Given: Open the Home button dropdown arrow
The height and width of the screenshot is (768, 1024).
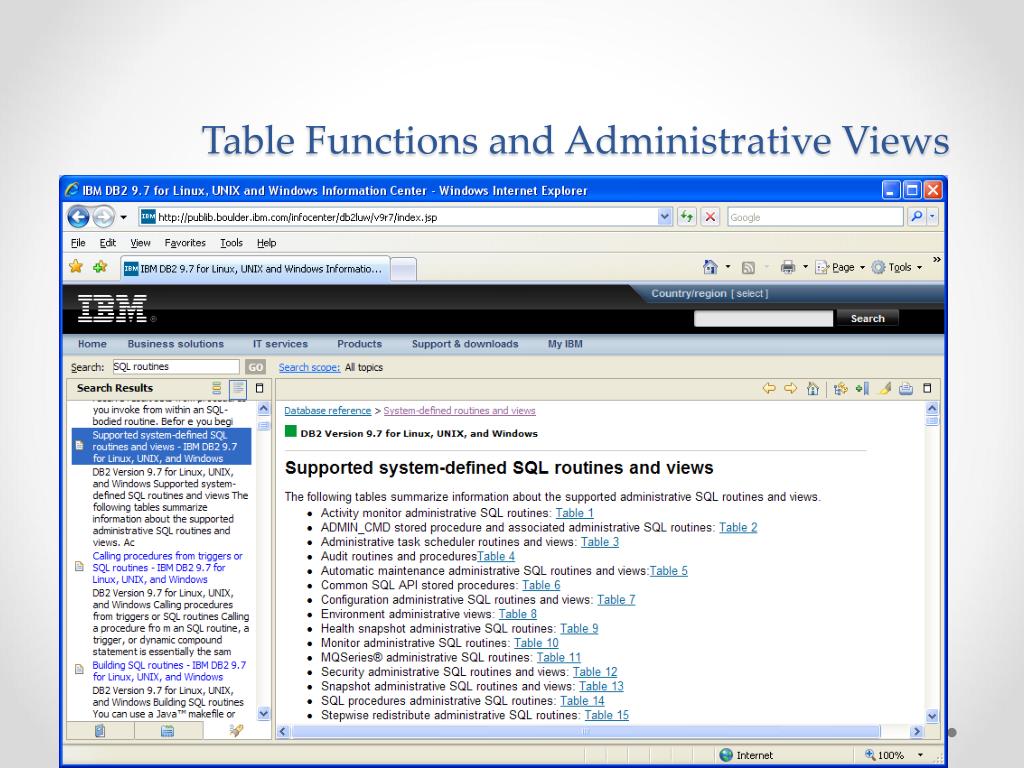Looking at the screenshot, I should [x=728, y=267].
